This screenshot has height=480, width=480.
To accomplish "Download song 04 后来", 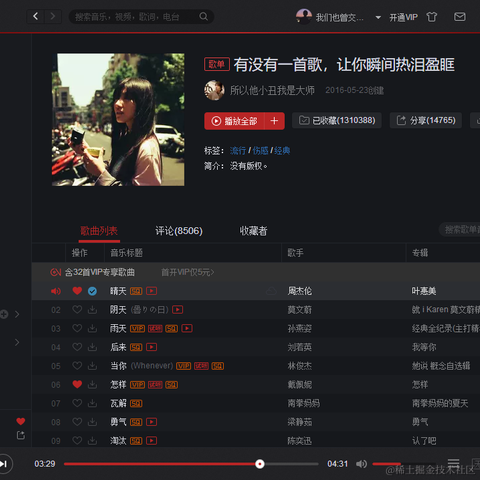I will (x=92, y=347).
